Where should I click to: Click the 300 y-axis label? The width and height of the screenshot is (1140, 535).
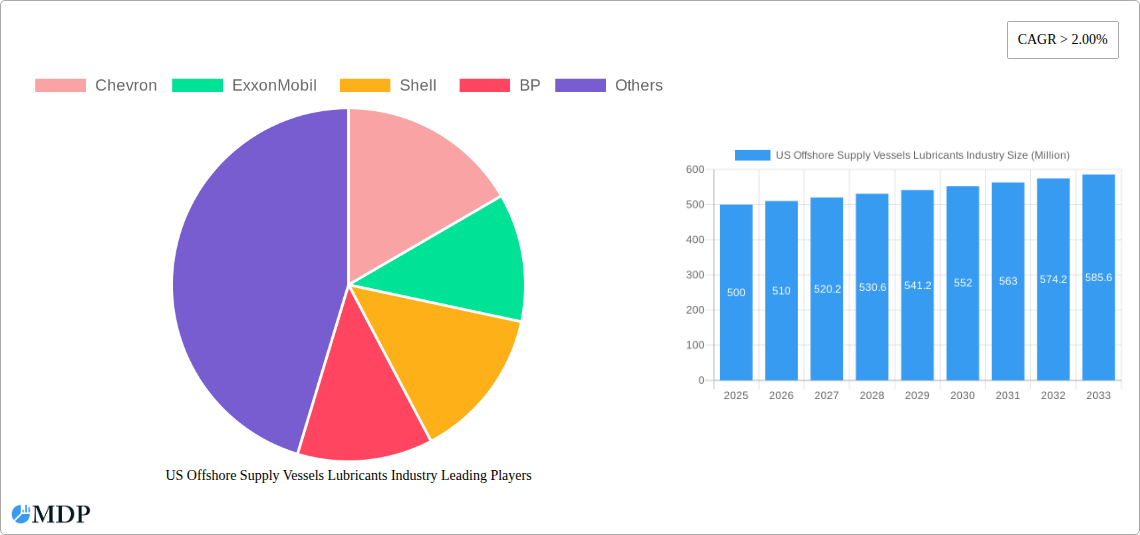tap(695, 275)
